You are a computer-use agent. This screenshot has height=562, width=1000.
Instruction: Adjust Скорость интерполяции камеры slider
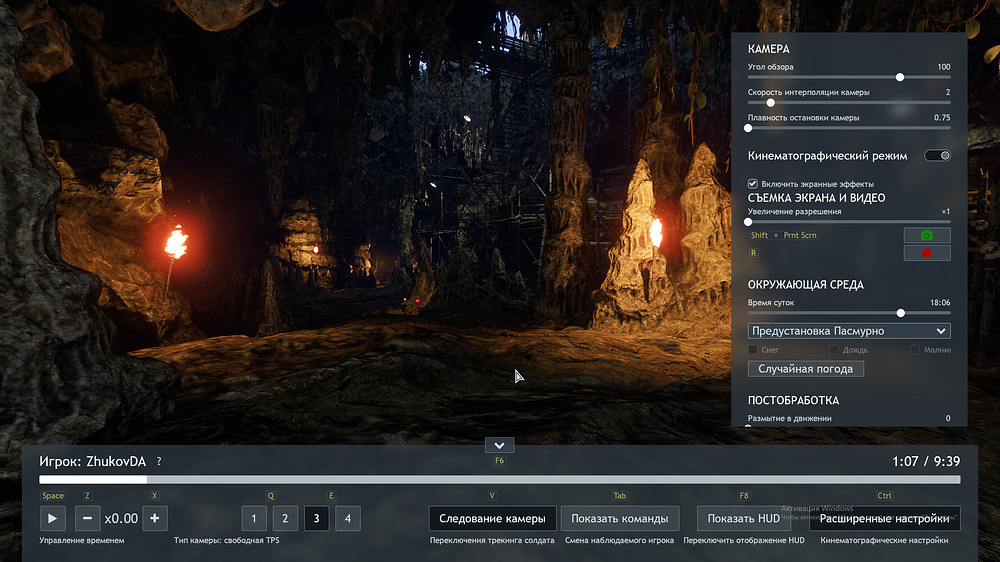[849, 103]
